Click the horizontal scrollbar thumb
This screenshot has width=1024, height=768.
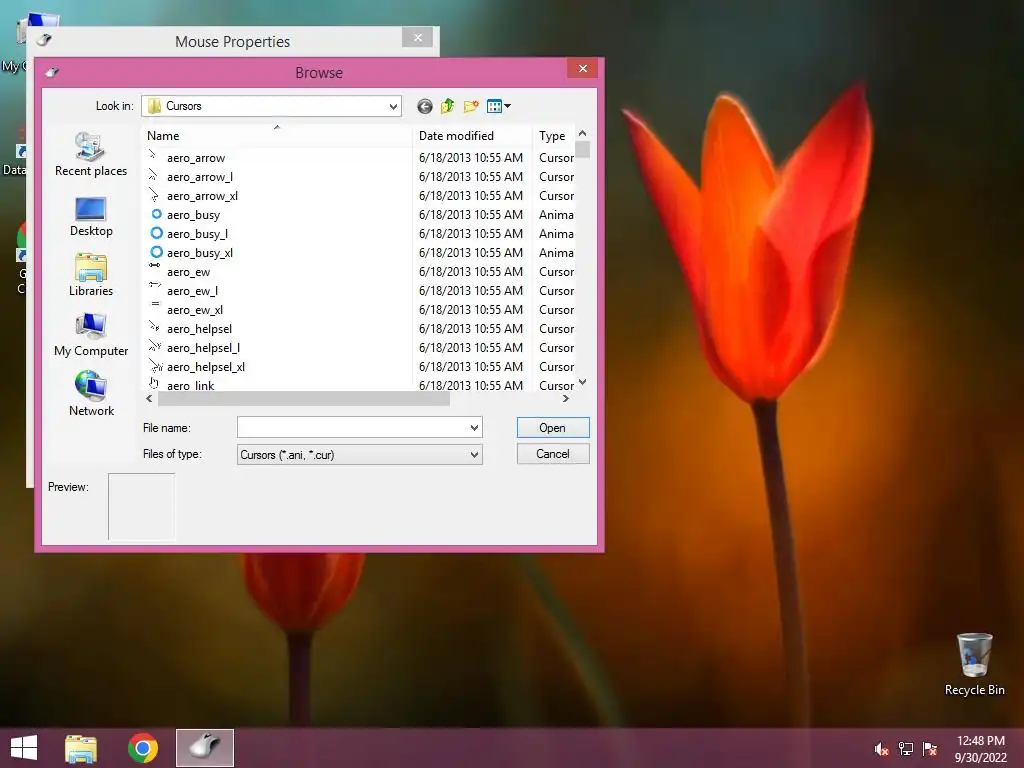(303, 398)
